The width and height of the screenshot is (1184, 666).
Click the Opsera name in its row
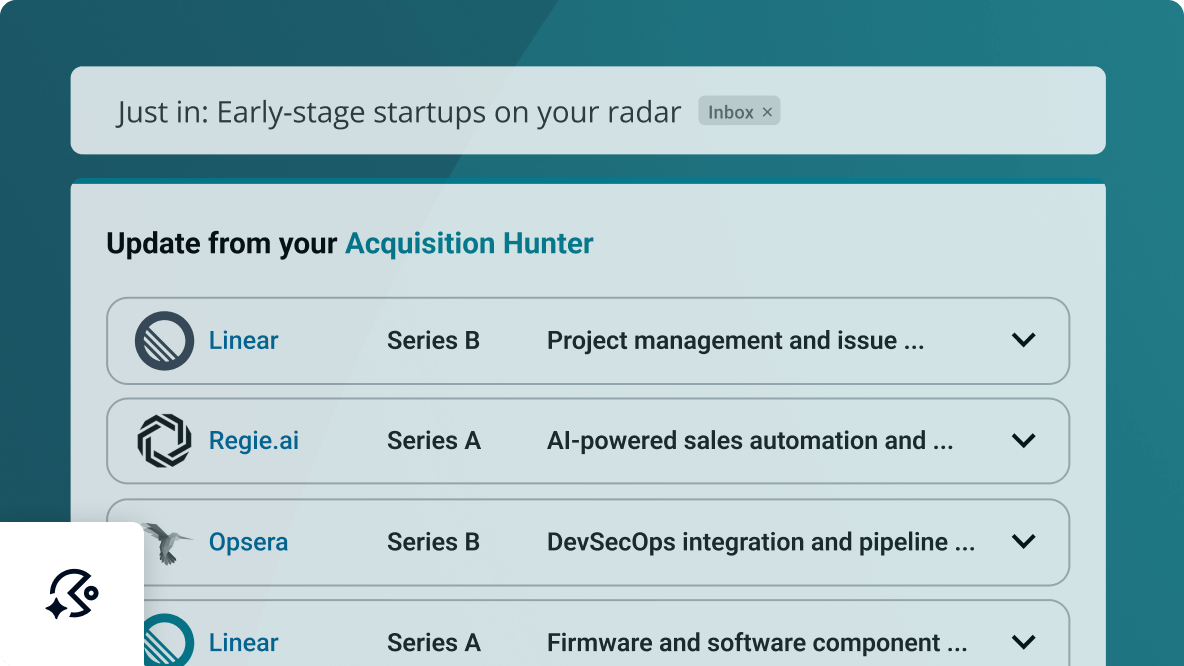pos(248,541)
